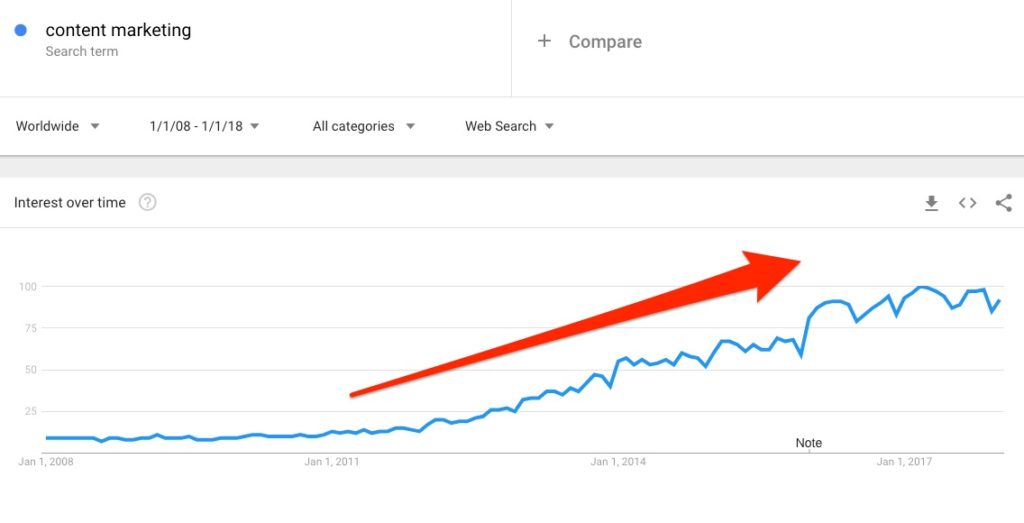
Task: Download the Interest over time data
Action: (x=931, y=203)
